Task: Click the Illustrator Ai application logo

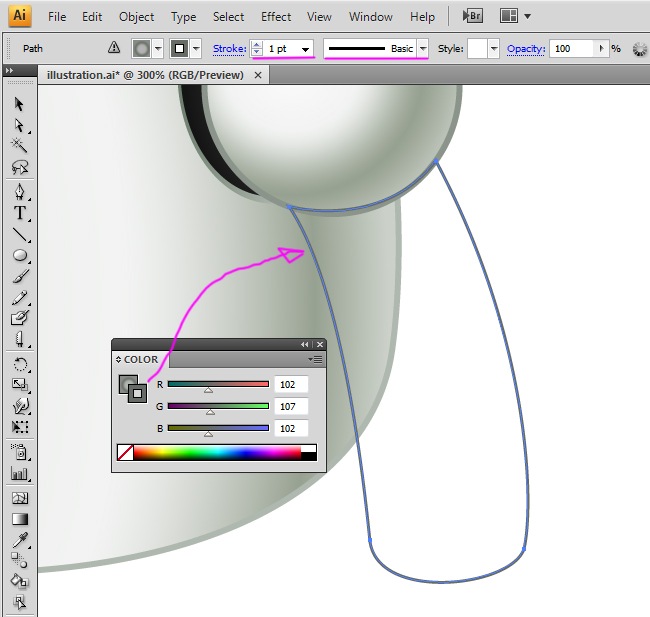Action: [20, 16]
